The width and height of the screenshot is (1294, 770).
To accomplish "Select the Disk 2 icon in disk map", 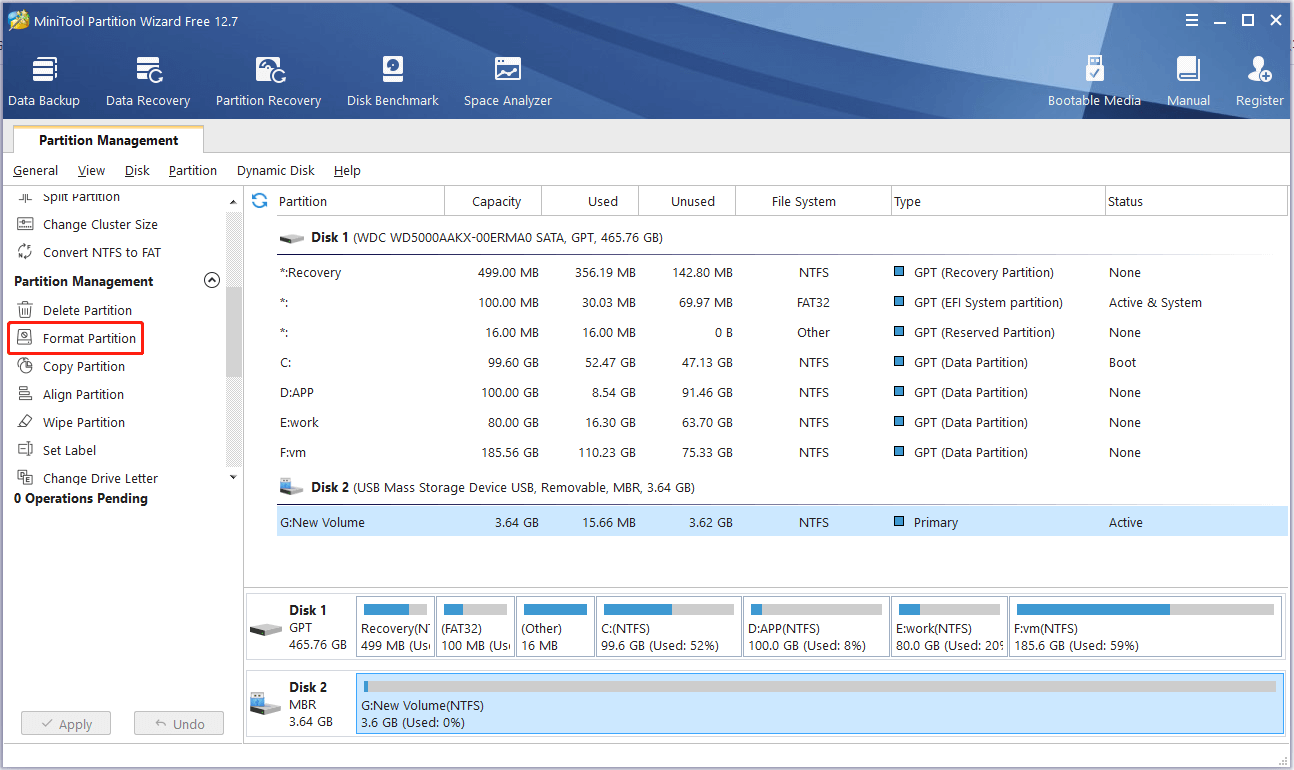I will (265, 704).
